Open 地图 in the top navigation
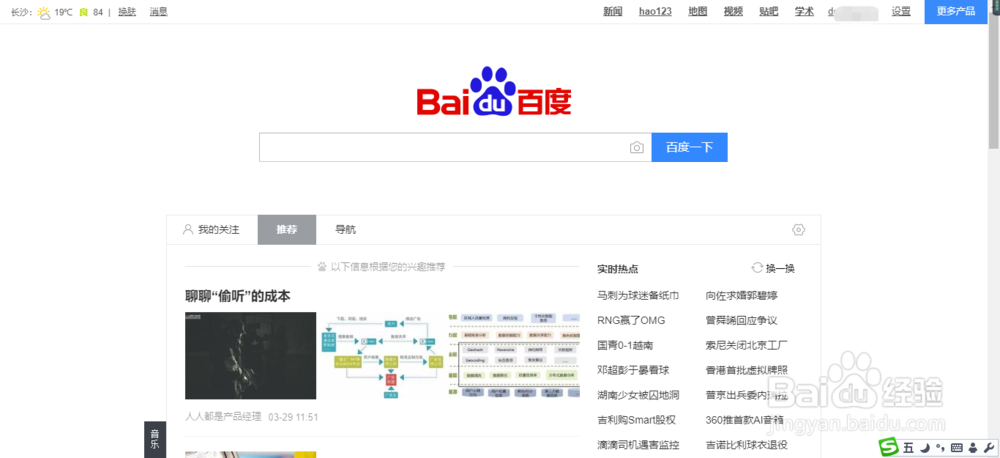This screenshot has width=1000, height=458. point(698,11)
